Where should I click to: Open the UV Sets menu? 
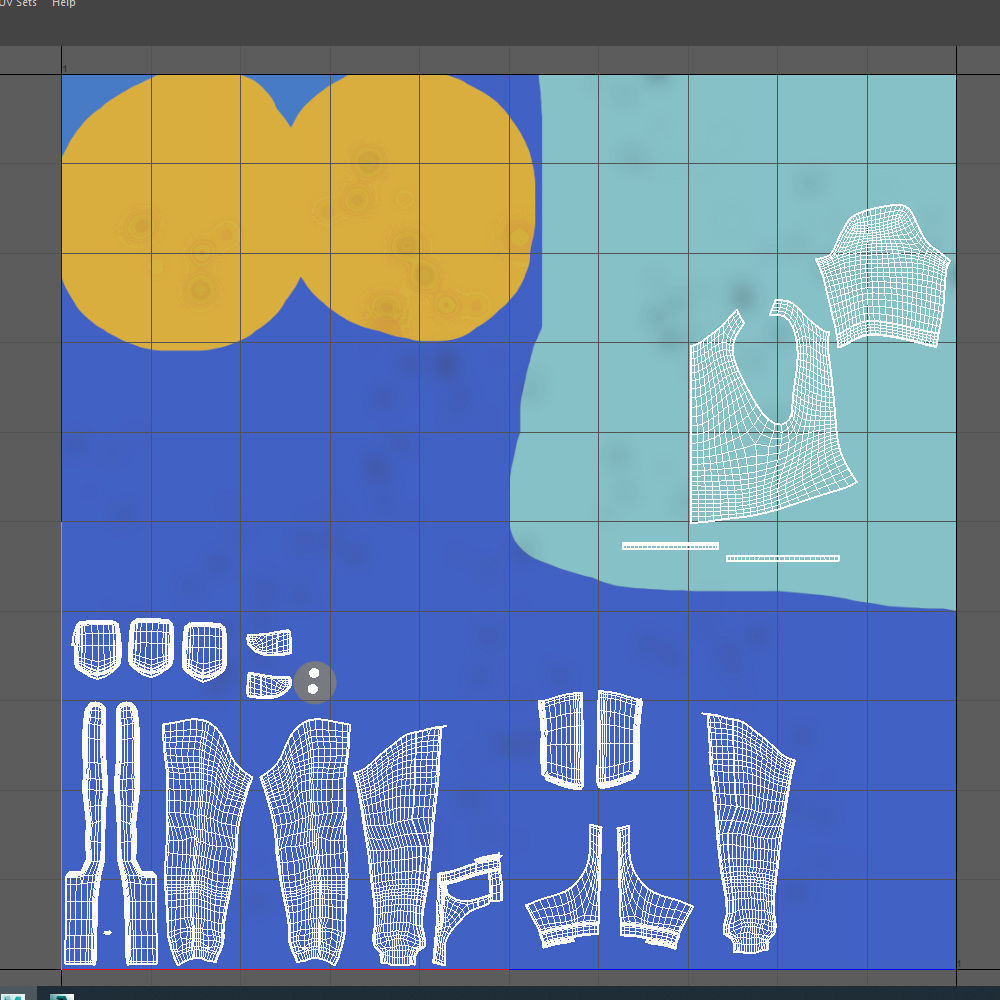[x=18, y=4]
